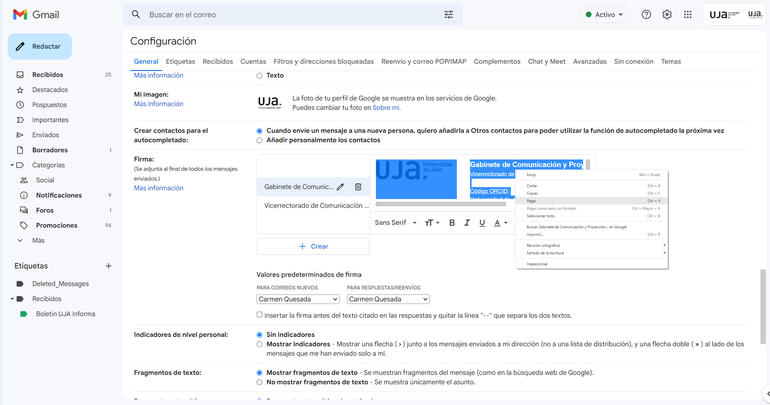Image resolution: width=770 pixels, height=405 pixels.
Task: Select Sin indicadores option
Action: click(x=259, y=335)
